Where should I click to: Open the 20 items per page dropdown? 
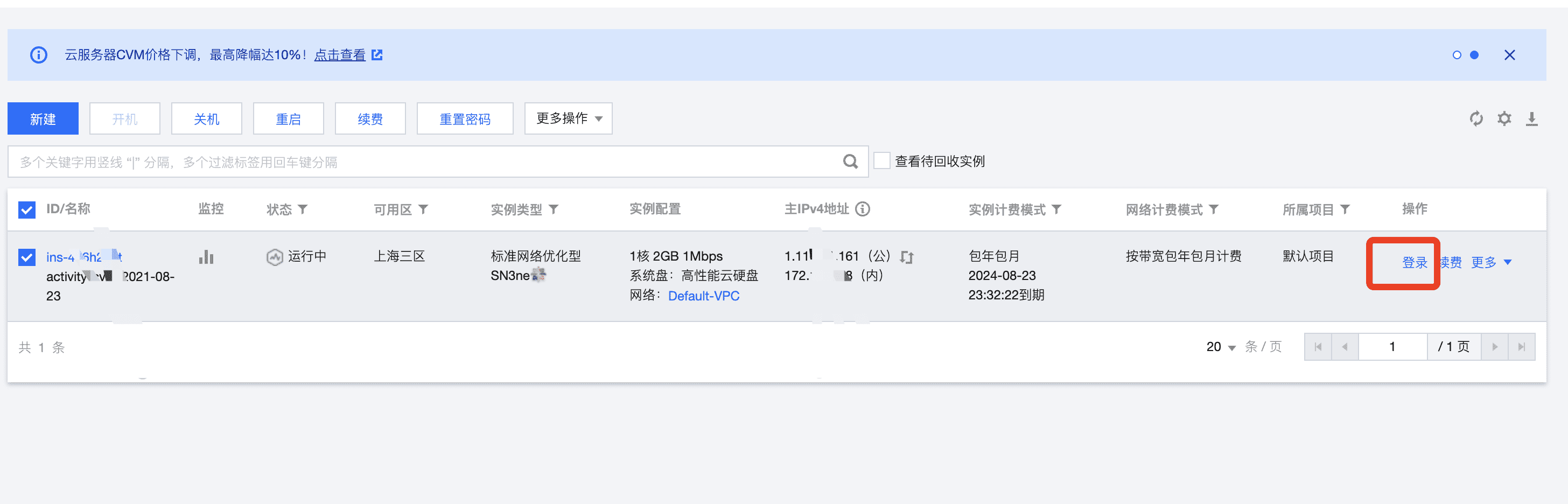(1220, 347)
